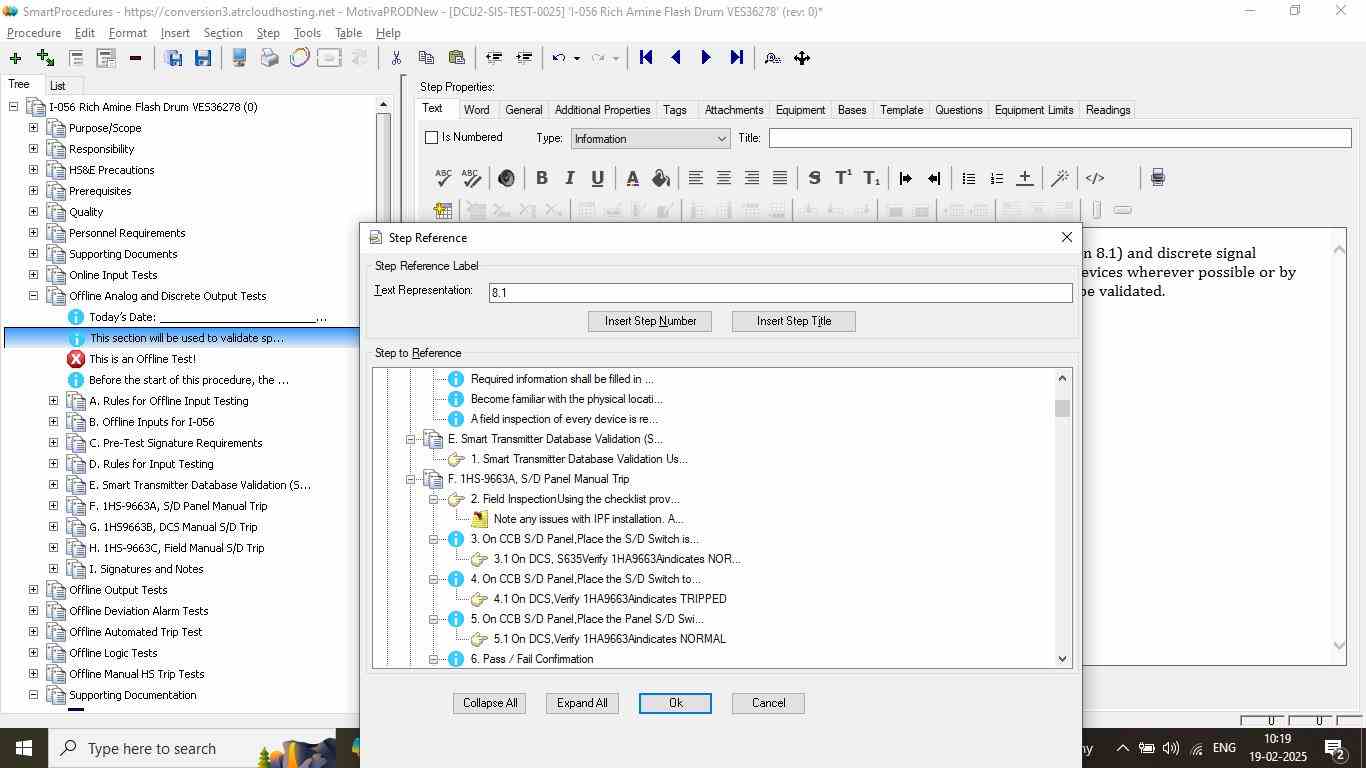This screenshot has width=1366, height=768.
Task: Open the undo history dropdown arrow
Action: pos(577,58)
